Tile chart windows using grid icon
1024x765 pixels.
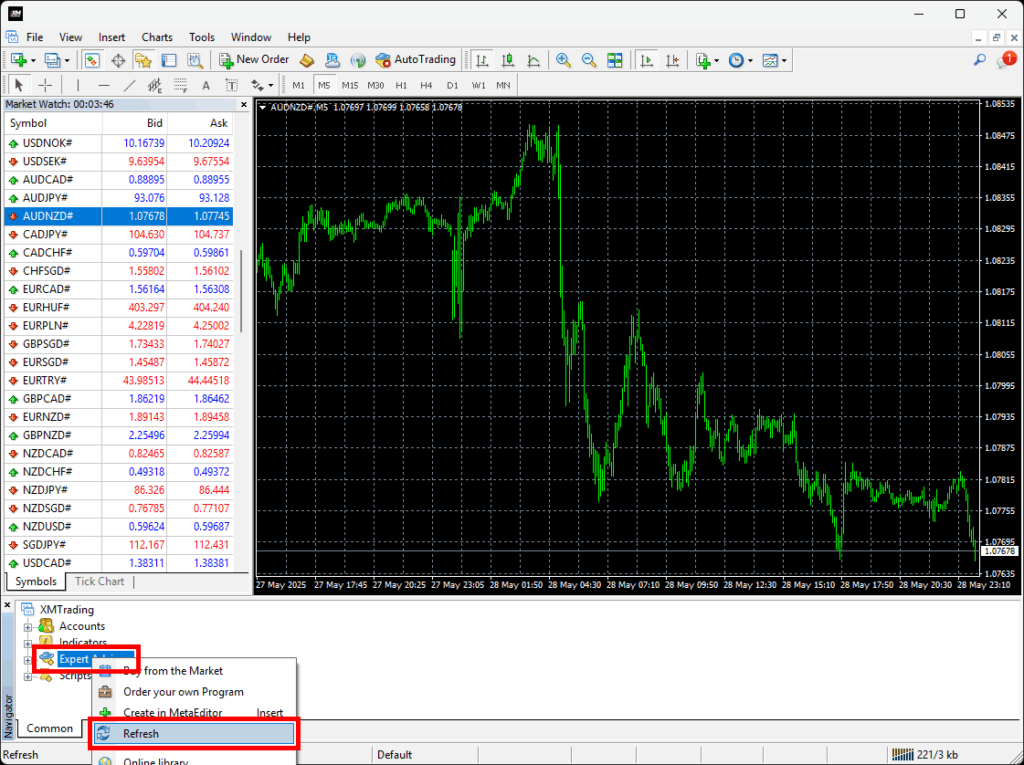pos(615,60)
